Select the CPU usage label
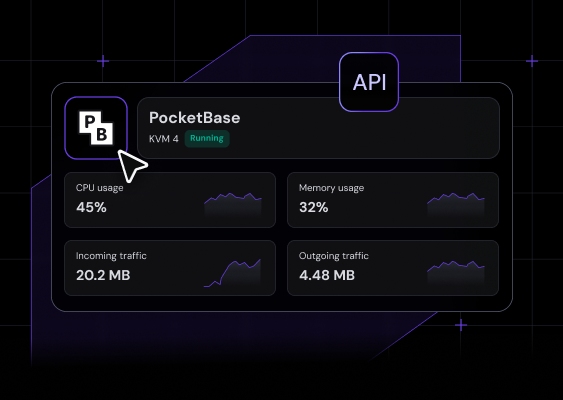 (99, 188)
